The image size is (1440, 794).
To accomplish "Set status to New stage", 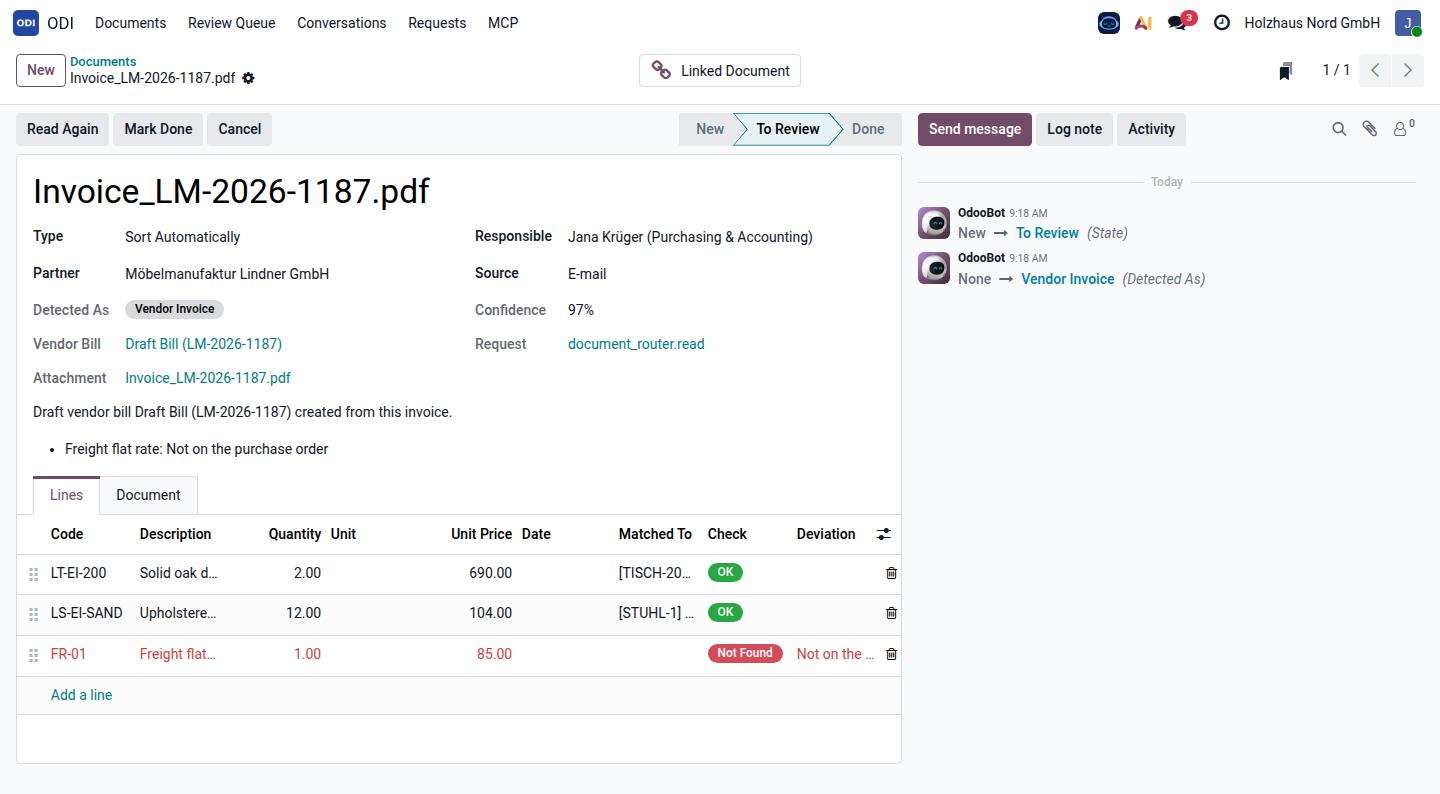I will pyautogui.click(x=708, y=129).
